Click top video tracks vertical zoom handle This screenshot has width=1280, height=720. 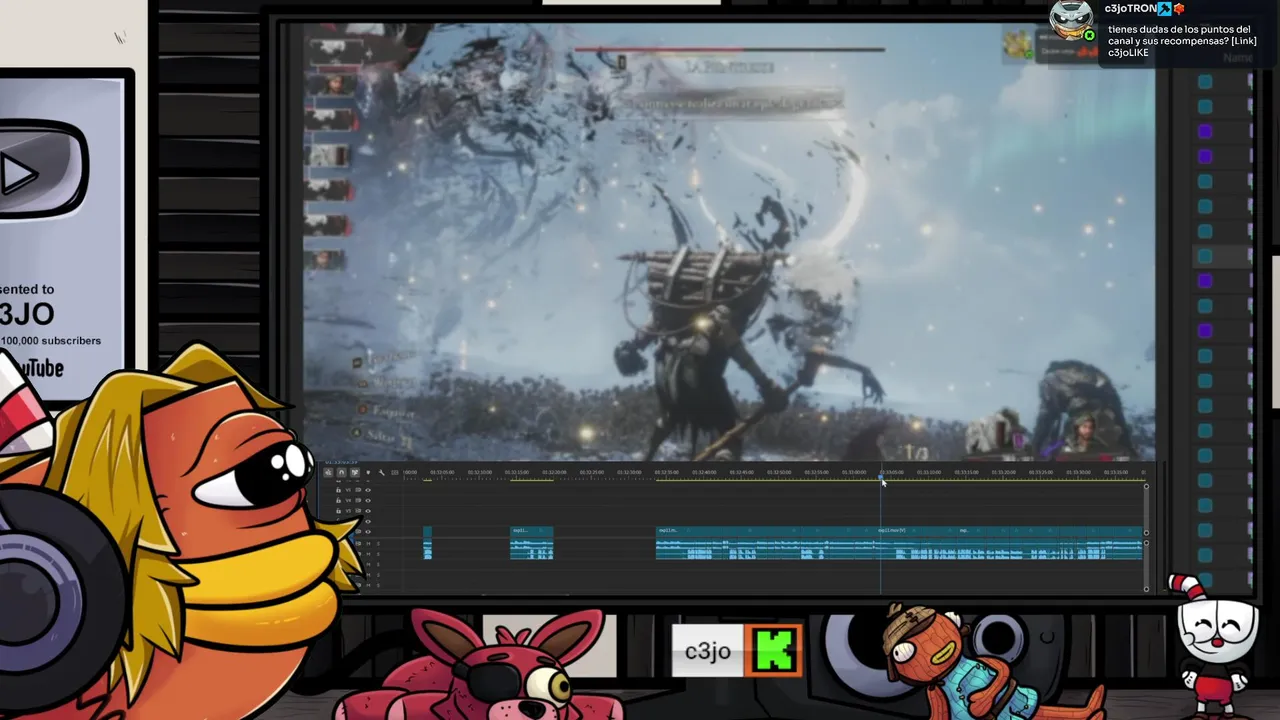[x=1146, y=487]
